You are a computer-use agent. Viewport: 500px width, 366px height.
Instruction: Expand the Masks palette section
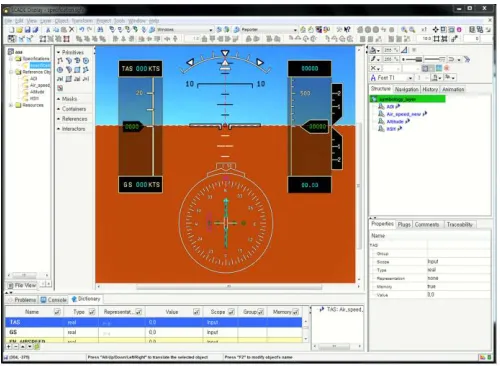(59, 99)
